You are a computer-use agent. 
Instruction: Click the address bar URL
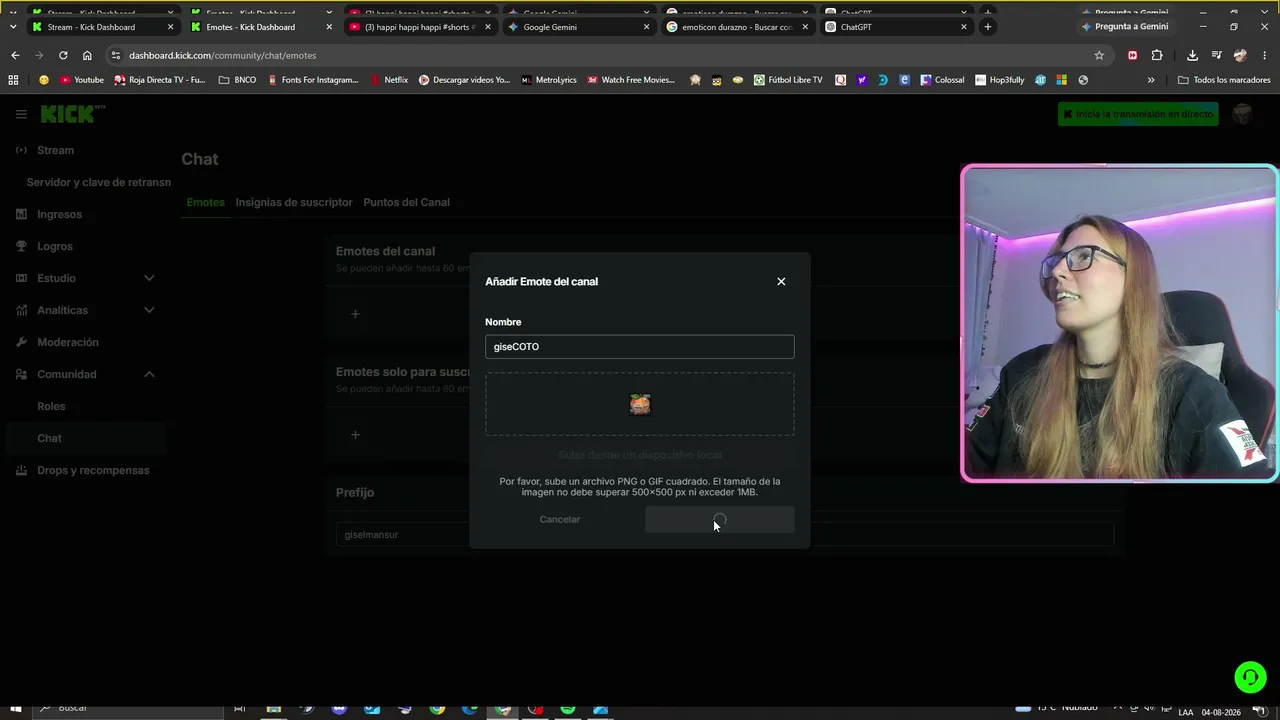pos(222,56)
